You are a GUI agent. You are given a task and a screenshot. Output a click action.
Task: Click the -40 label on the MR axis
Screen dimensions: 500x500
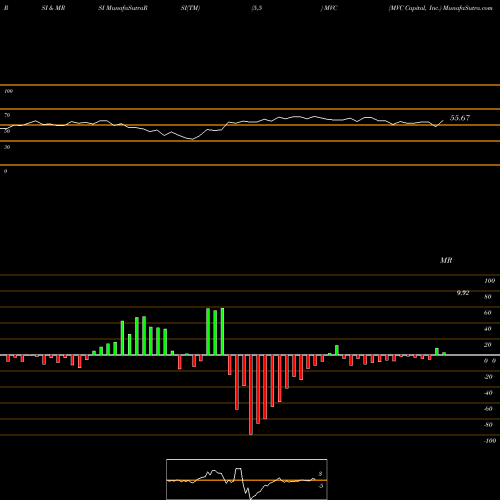pos(488,393)
